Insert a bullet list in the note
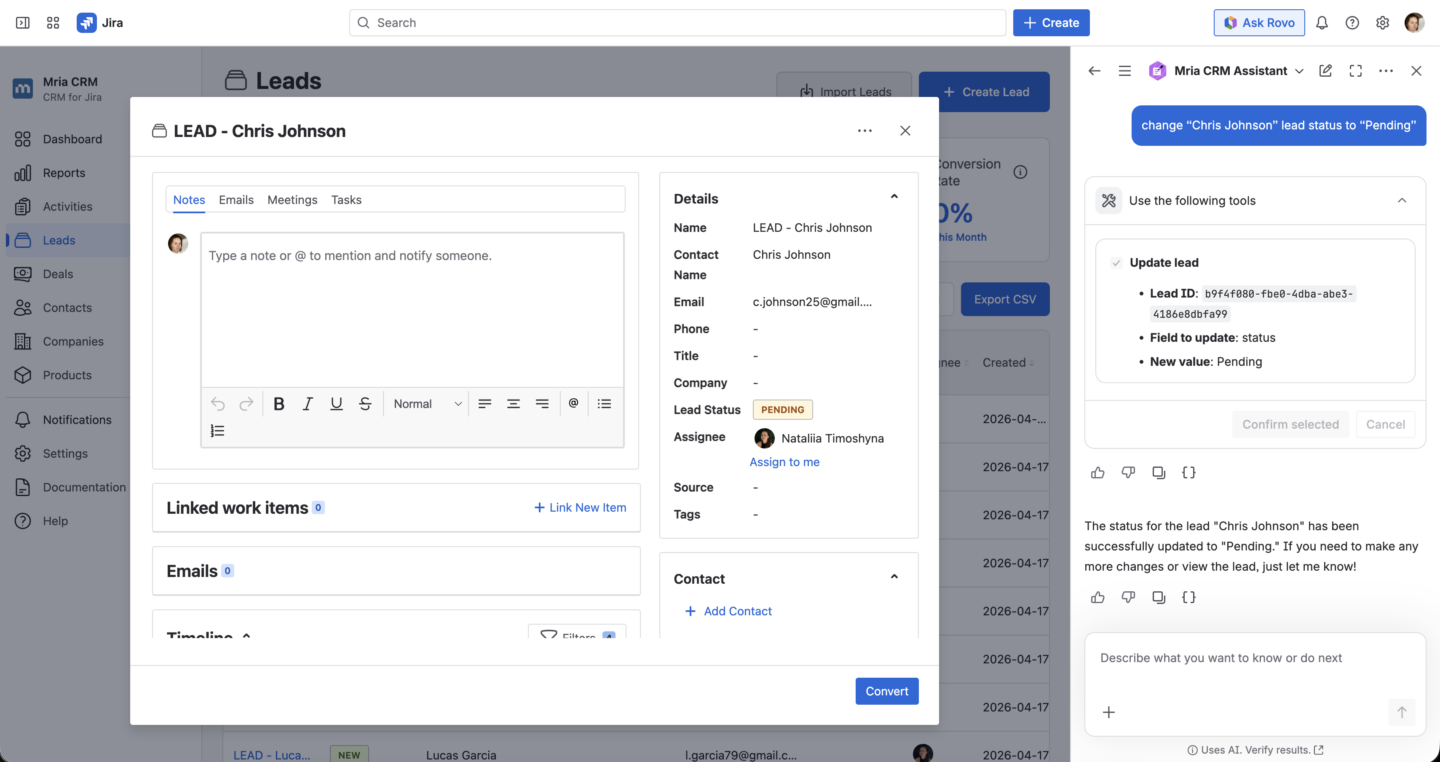 [604, 403]
